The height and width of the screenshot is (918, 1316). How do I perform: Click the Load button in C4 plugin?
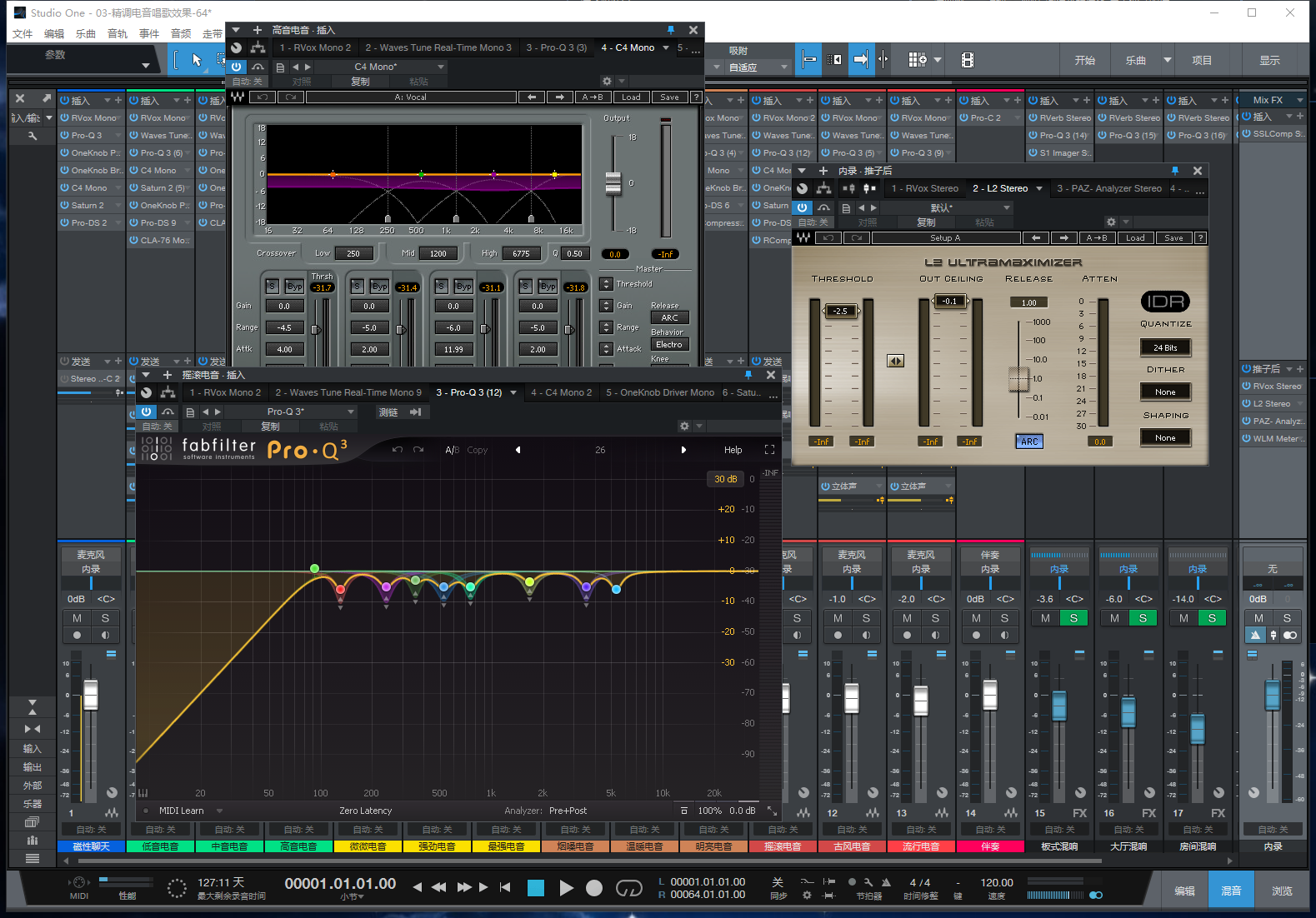(x=631, y=97)
